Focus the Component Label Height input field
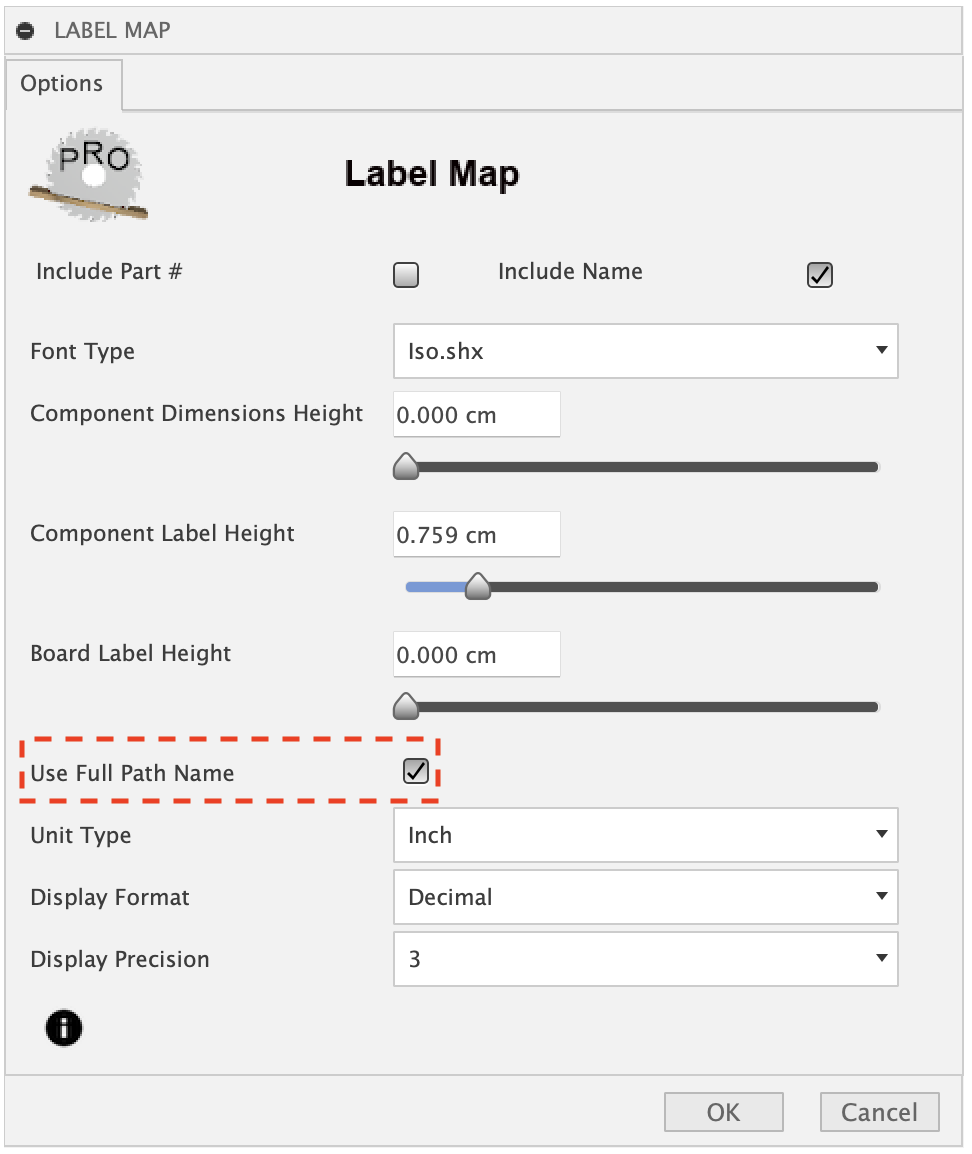Screen dimensions: 972x1154 (x=476, y=535)
